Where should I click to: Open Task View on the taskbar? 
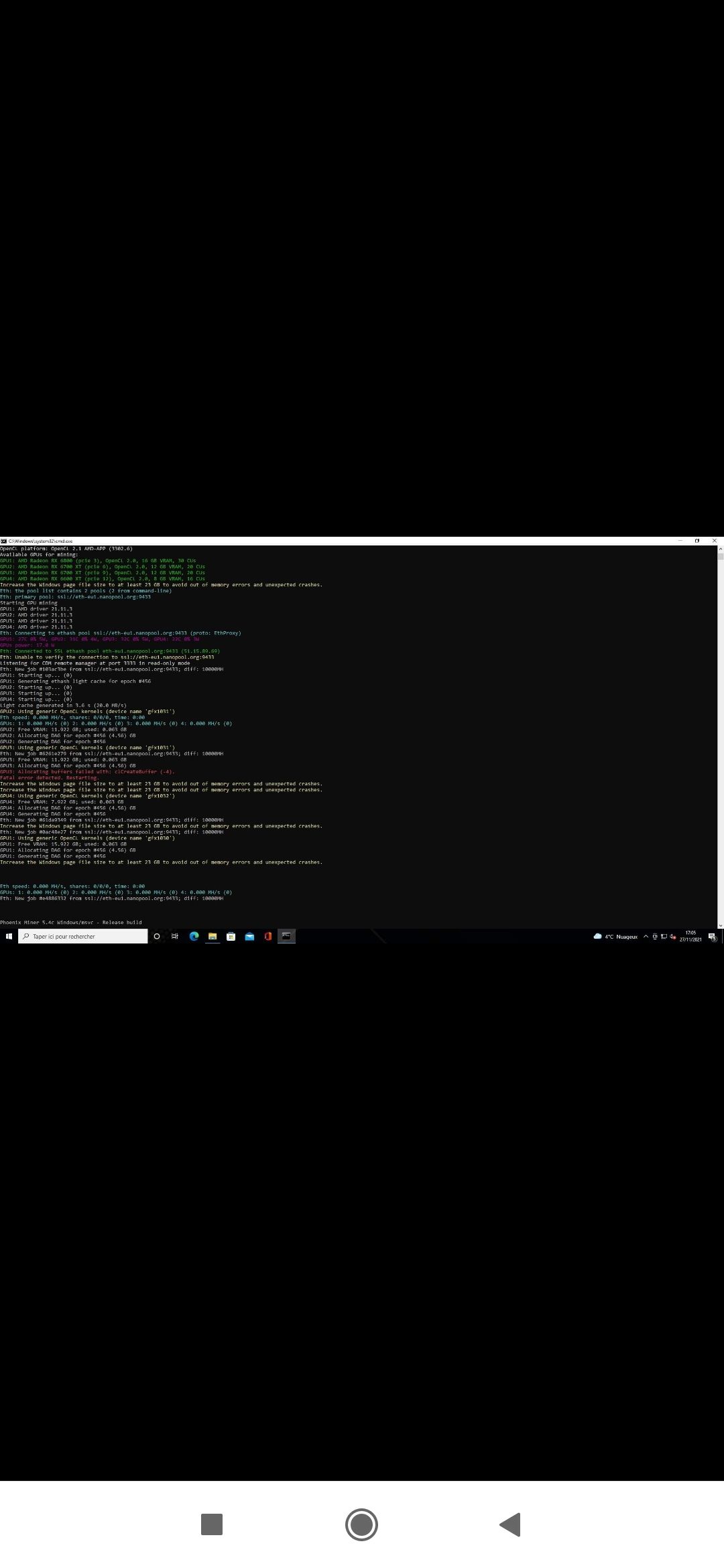point(175,936)
